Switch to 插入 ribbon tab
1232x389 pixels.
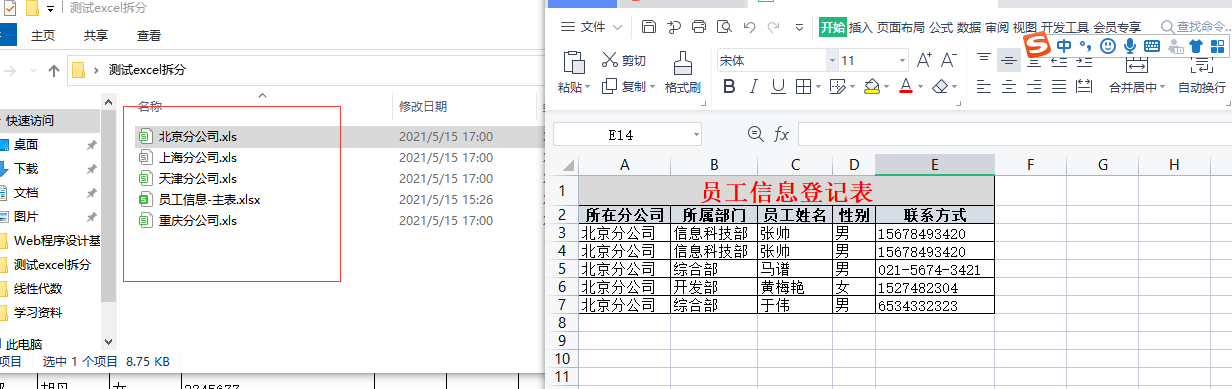860,27
